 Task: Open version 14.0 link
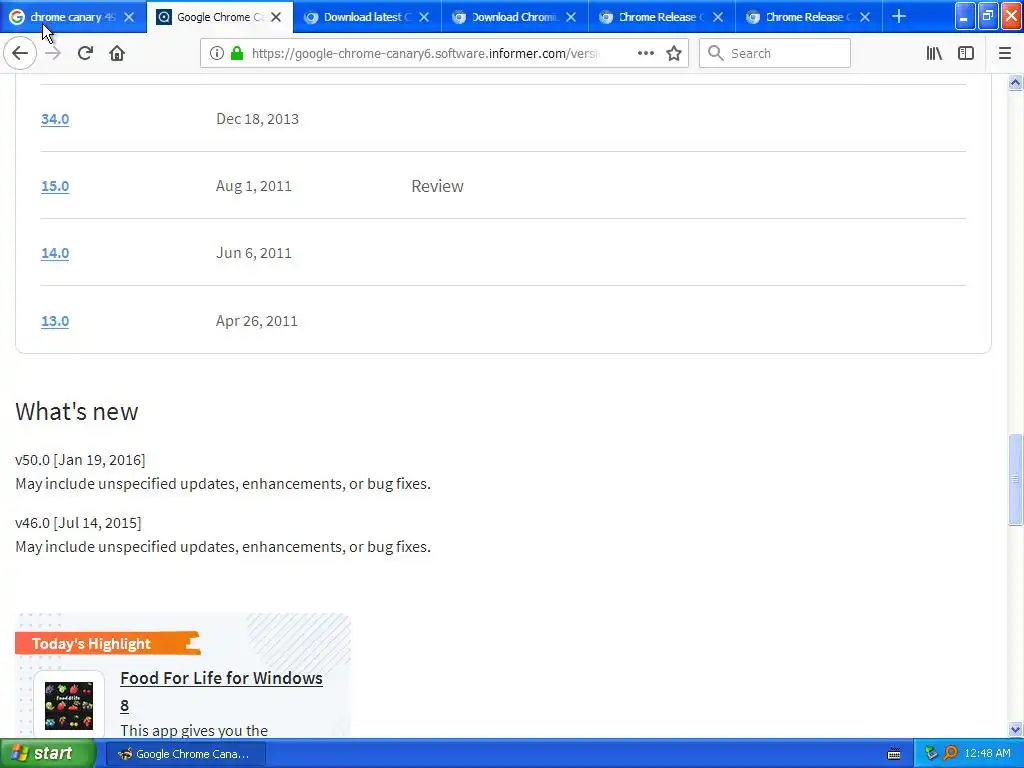tap(55, 253)
